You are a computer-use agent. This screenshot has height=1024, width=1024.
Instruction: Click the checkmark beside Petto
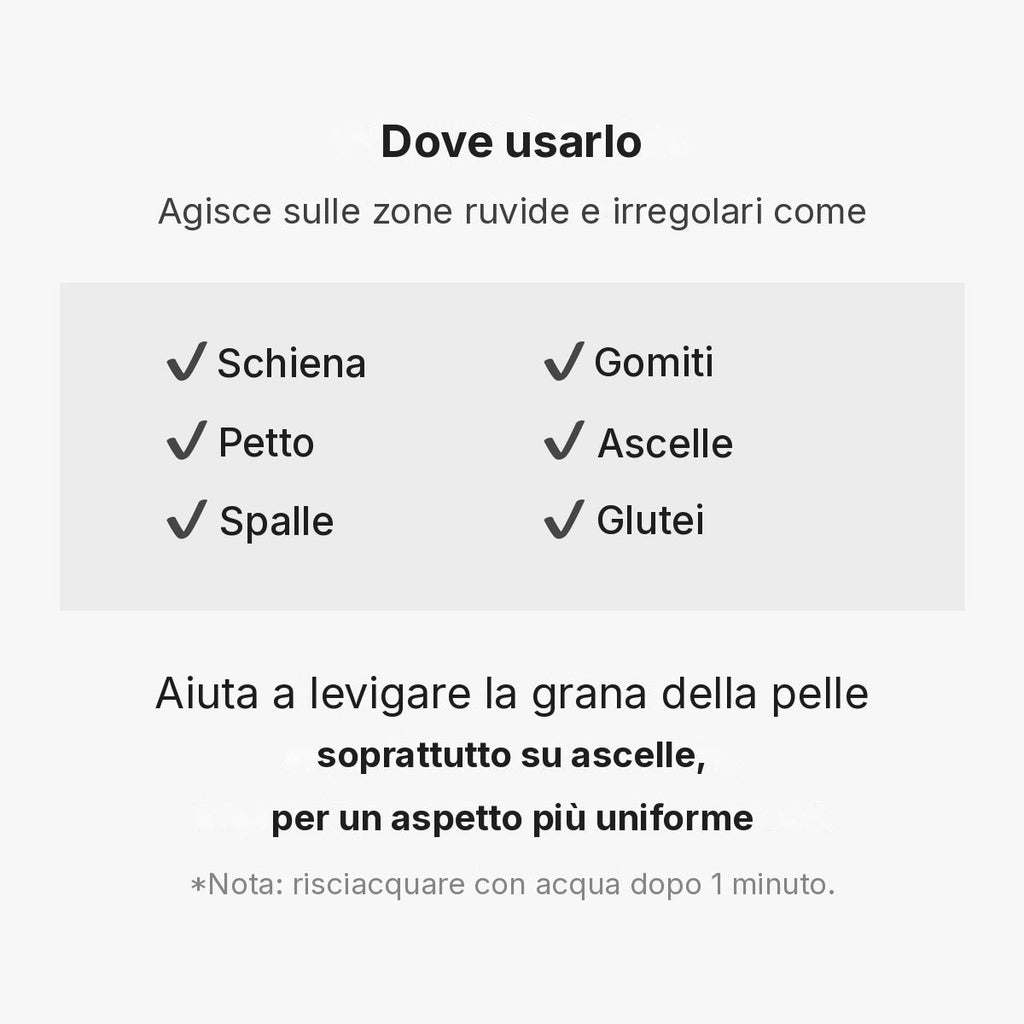[187, 440]
